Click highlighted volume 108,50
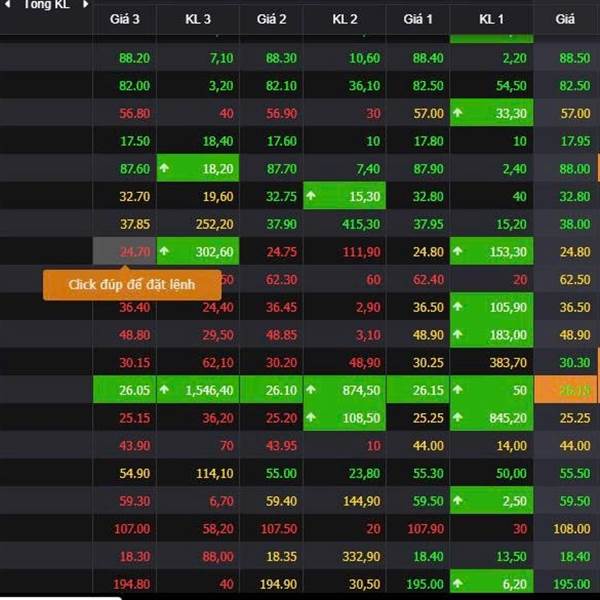Screen dimensions: 600x600 pos(344,417)
